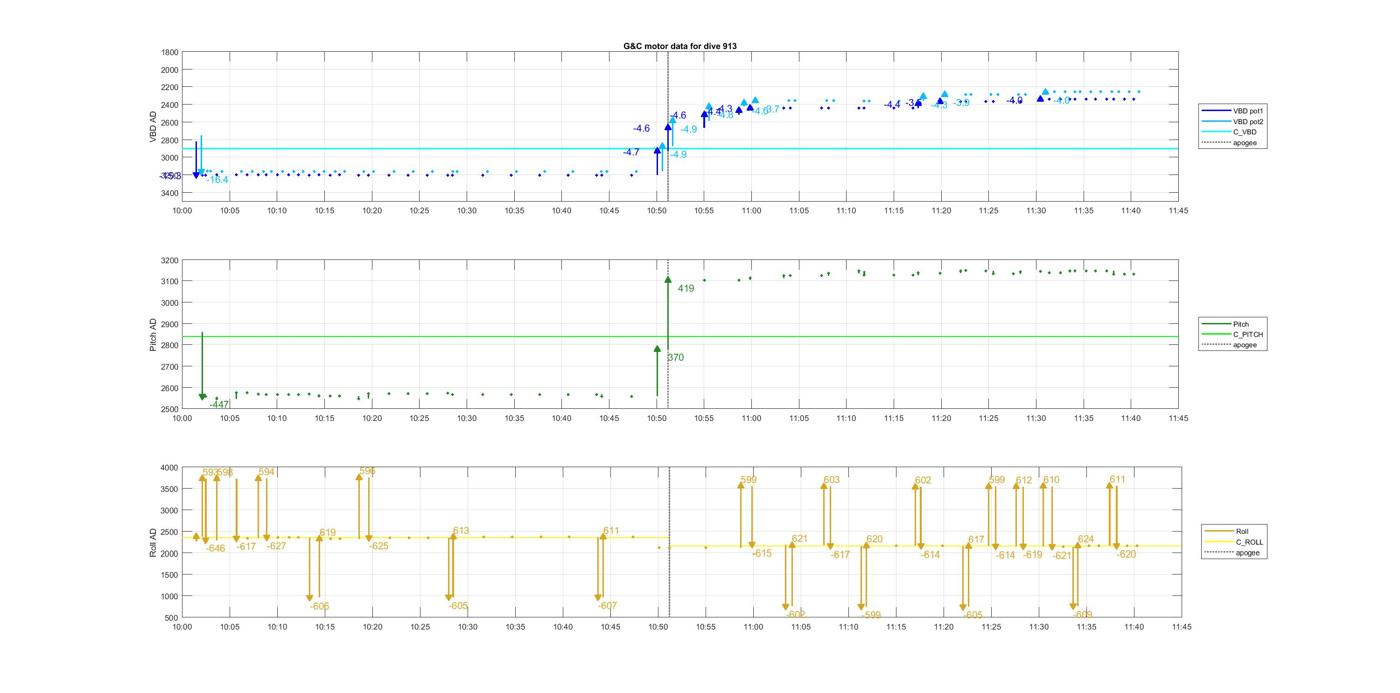Click the "Pitch AD" y-axis label

pos(153,334)
